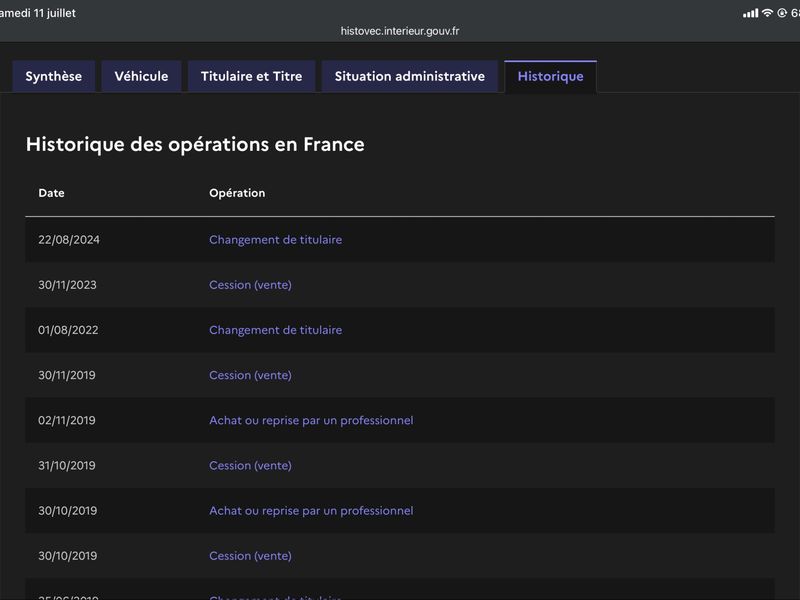The width and height of the screenshot is (800, 600).
Task: Select the date 30/11/2019
Action: pos(67,375)
